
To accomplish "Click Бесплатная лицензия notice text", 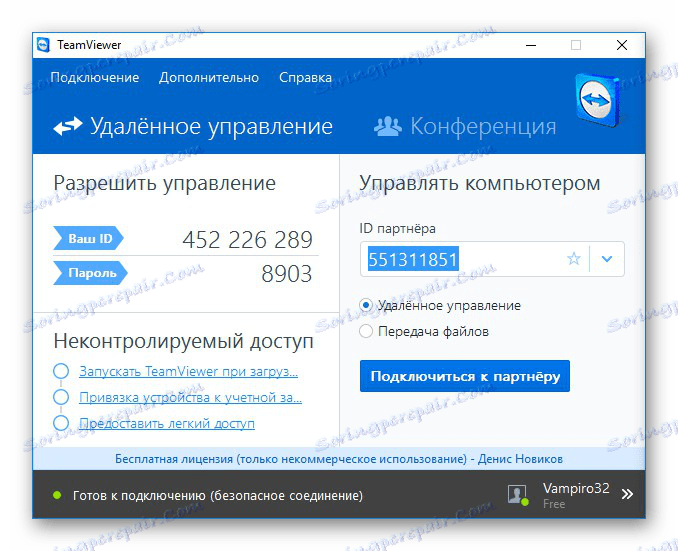I will coord(339,459).
